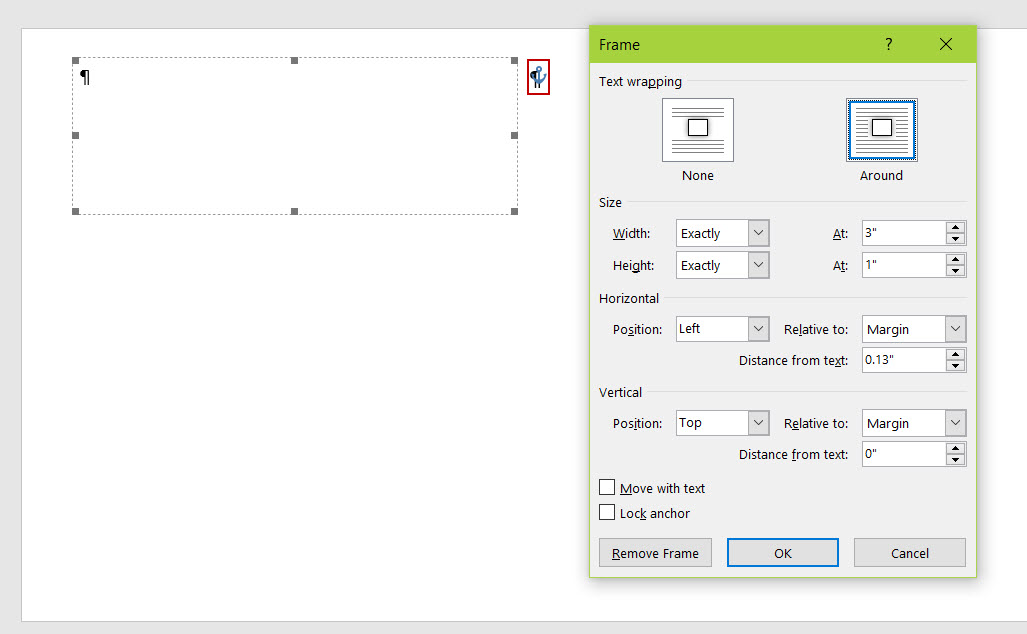Decrease the Height At value with down arrow
Screen dimensions: 1027x634
pyautogui.click(x=956, y=271)
